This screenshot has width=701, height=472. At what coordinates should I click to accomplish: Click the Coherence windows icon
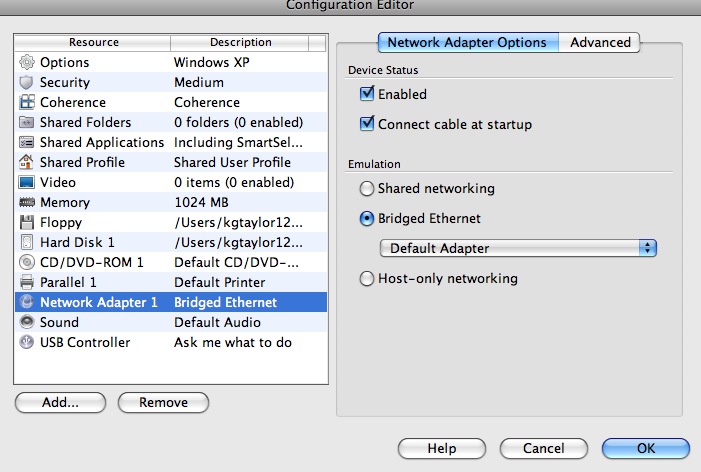pyautogui.click(x=27, y=102)
